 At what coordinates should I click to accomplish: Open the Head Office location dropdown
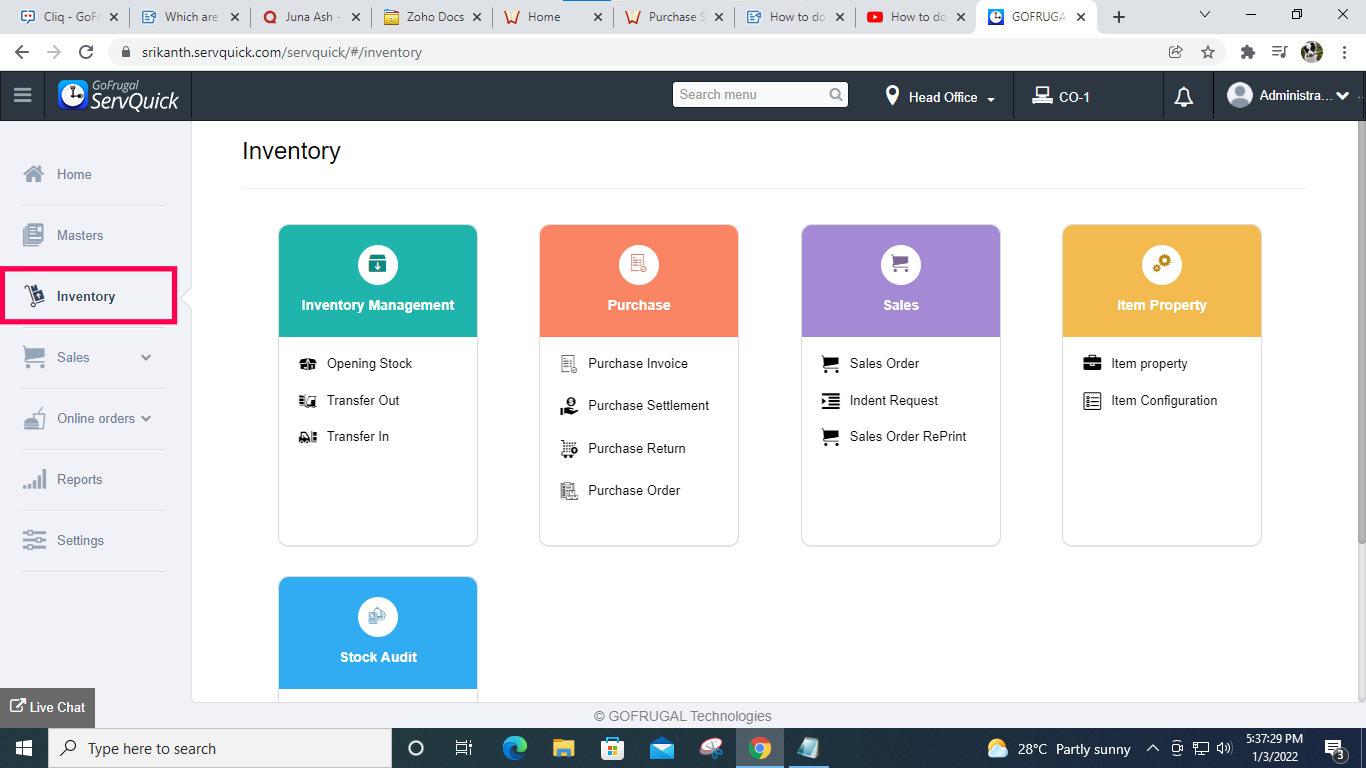pos(940,97)
